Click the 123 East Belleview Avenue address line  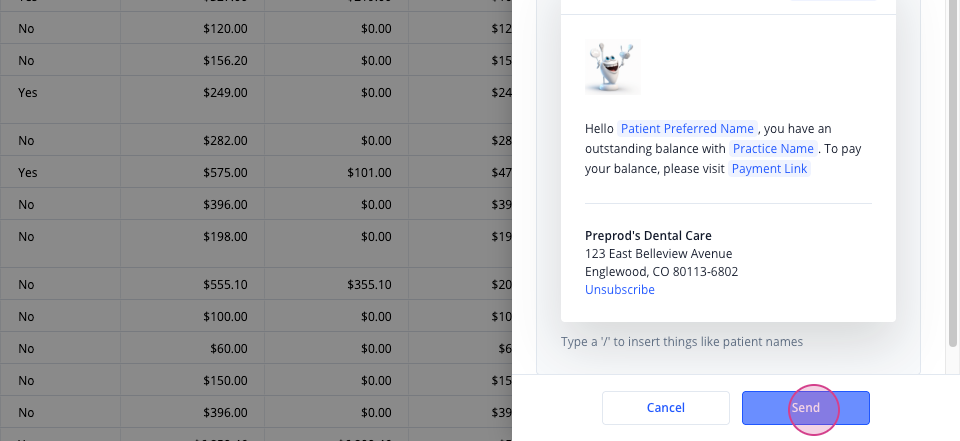[x=659, y=254]
